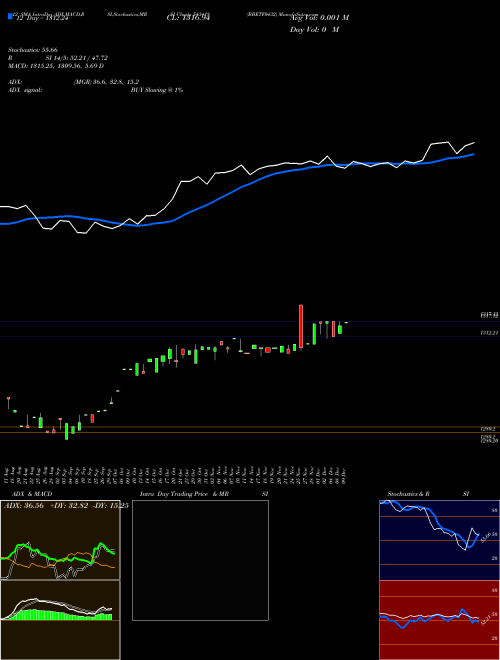Click inside the empty Intra Day Trading chart box
500x660 pixels.
200,560
